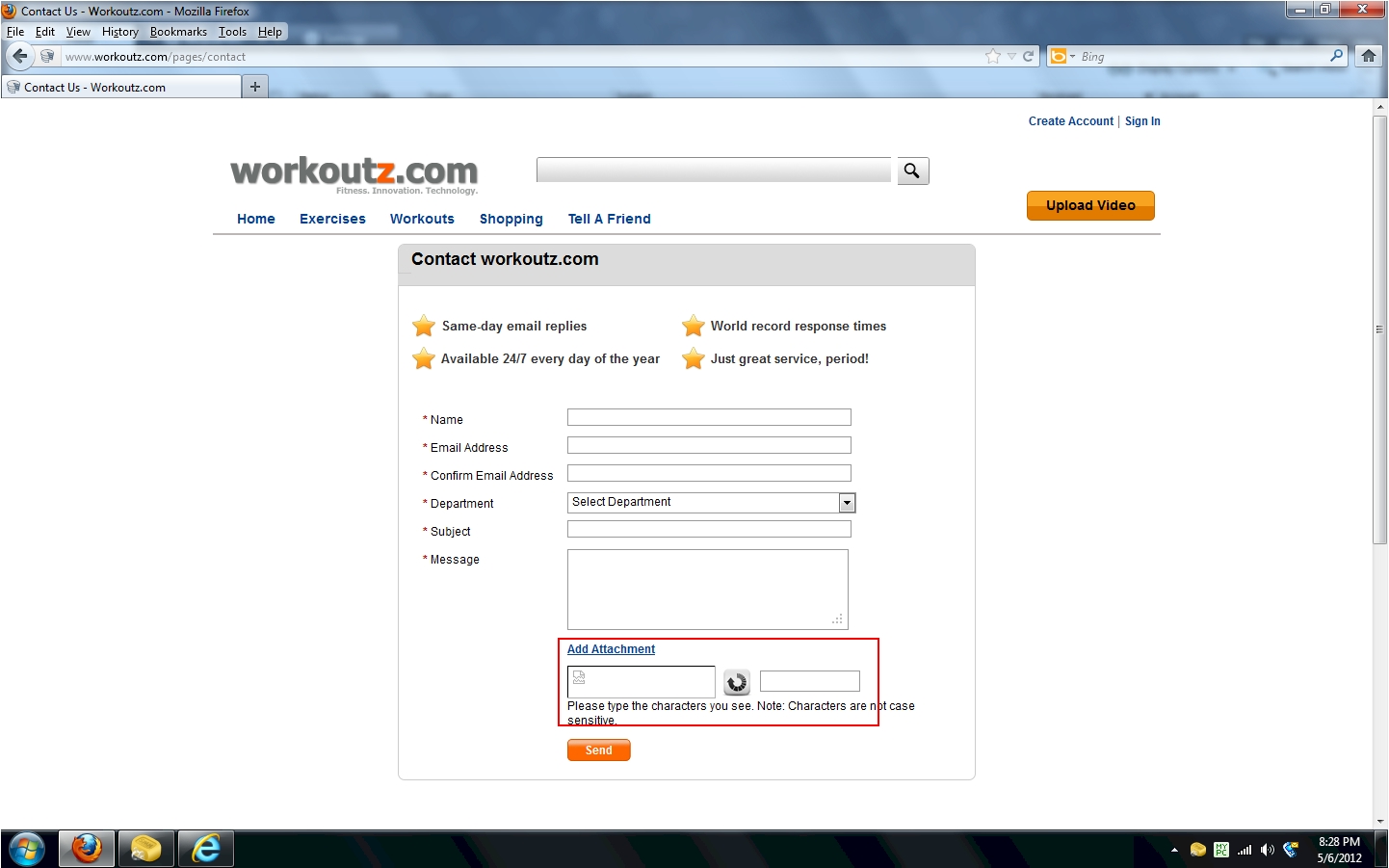Click the Bing search input box
Image resolution: width=1389 pixels, height=868 pixels.
tap(1202, 56)
